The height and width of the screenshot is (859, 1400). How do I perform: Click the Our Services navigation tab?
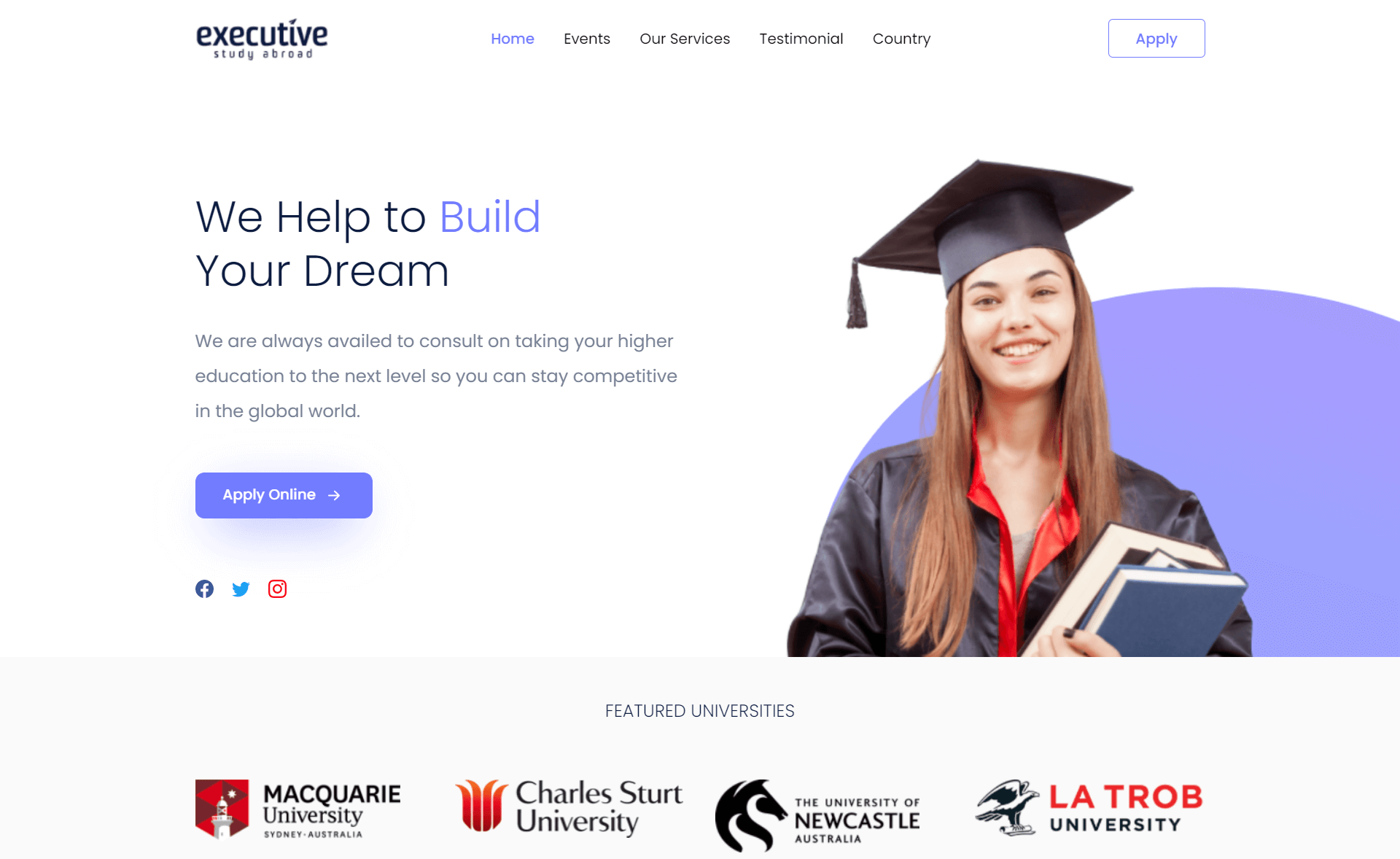click(685, 38)
